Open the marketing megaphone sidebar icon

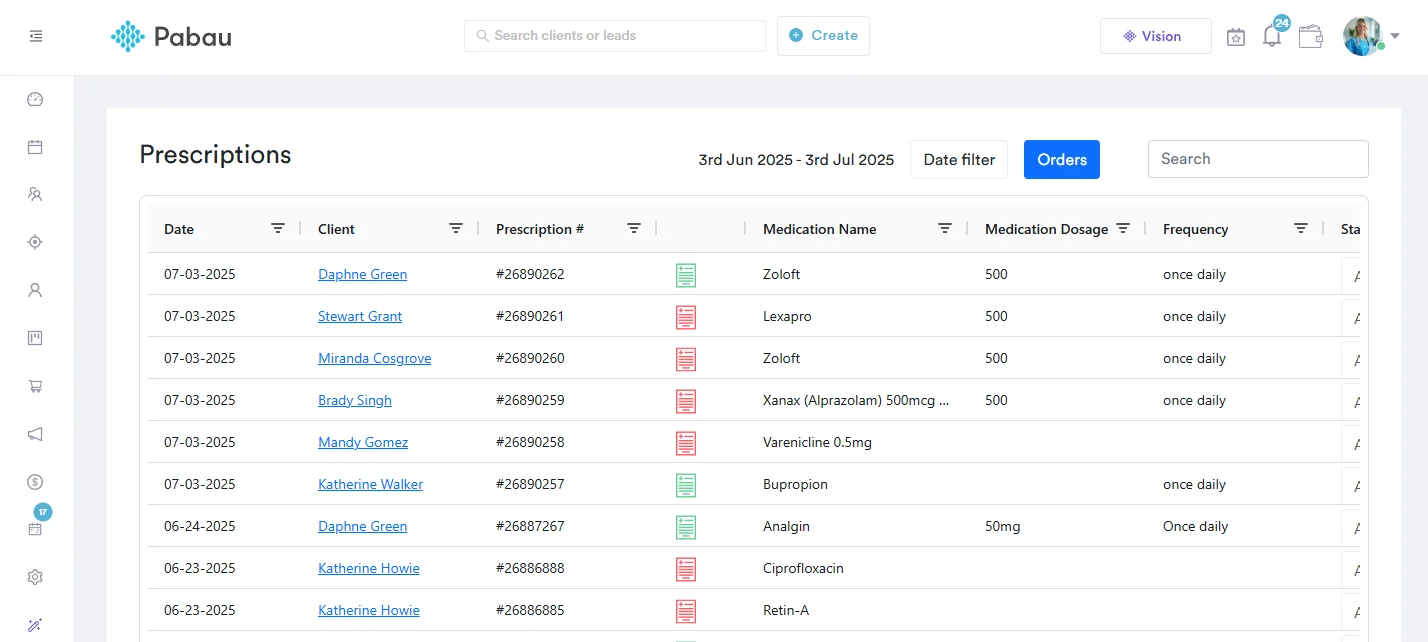pos(35,434)
